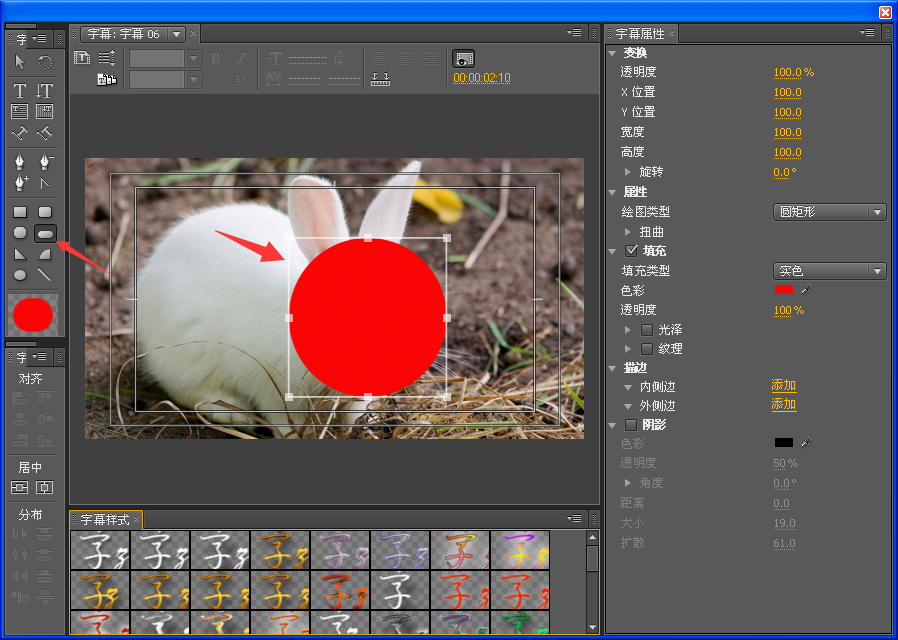Click the 透明度 100.0 % transform value
Viewport: 898px width, 640px height.
pyautogui.click(x=794, y=72)
